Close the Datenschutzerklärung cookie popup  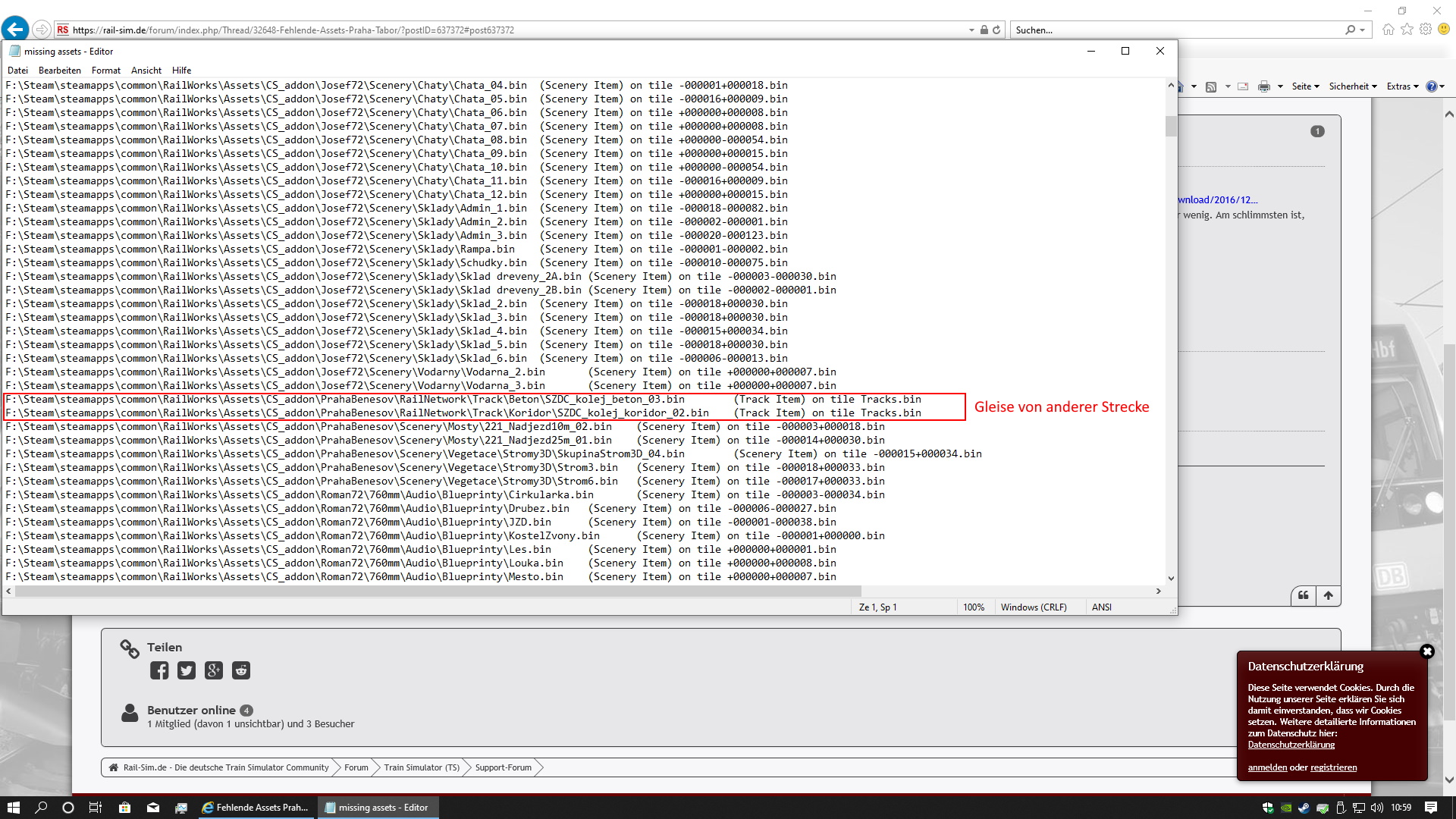1426,651
